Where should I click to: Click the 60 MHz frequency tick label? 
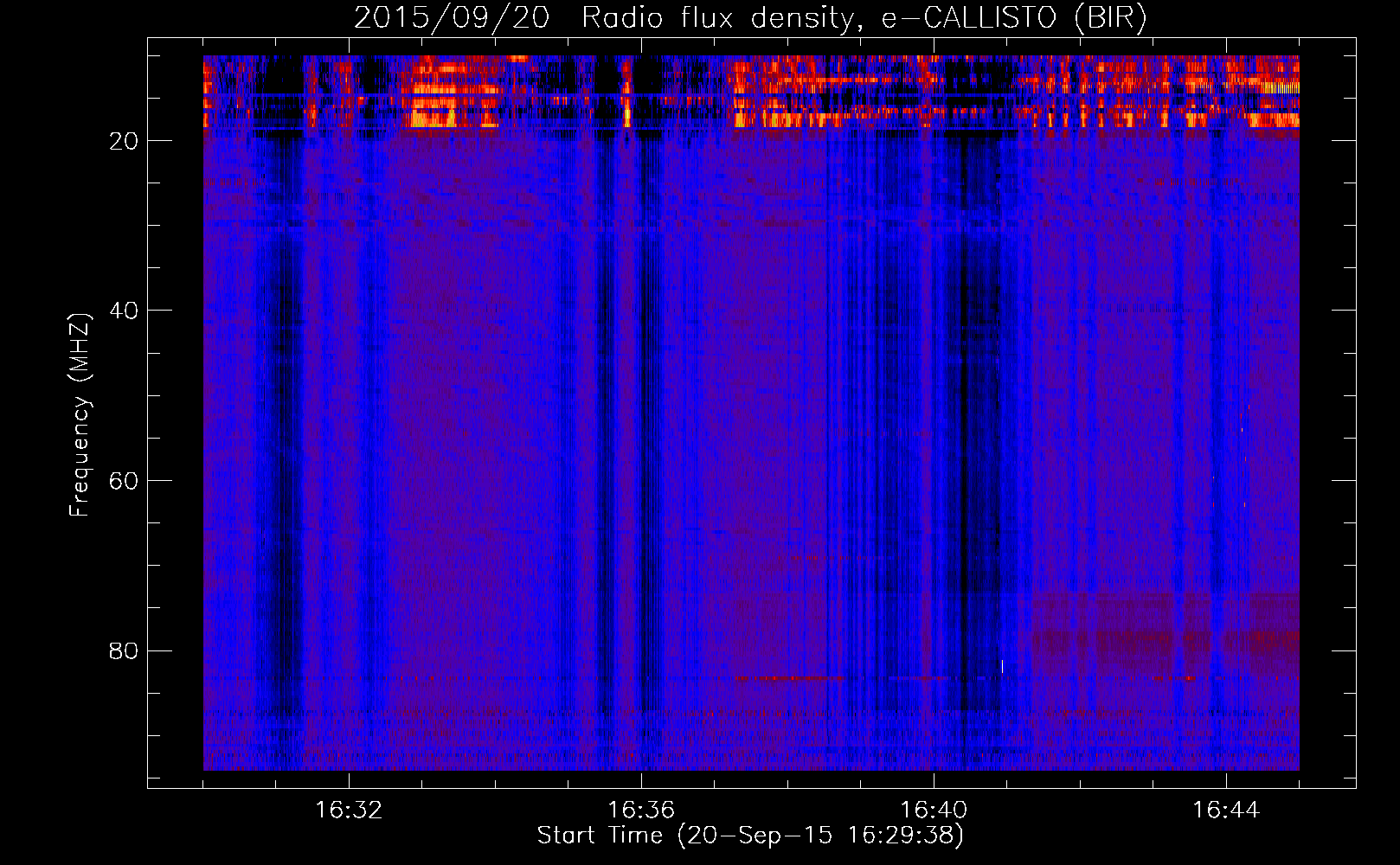pos(125,481)
